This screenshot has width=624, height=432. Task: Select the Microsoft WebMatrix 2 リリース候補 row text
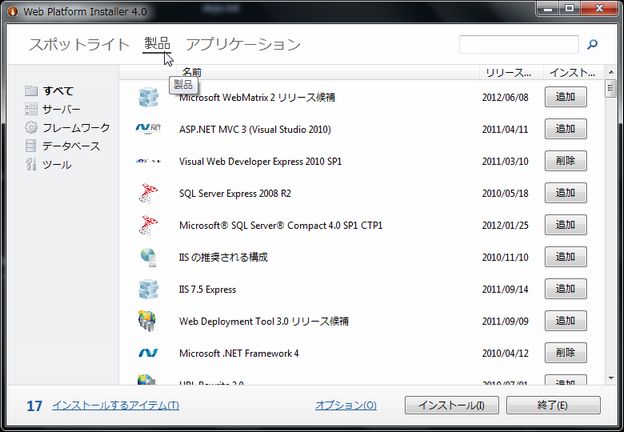pyautogui.click(x=257, y=97)
